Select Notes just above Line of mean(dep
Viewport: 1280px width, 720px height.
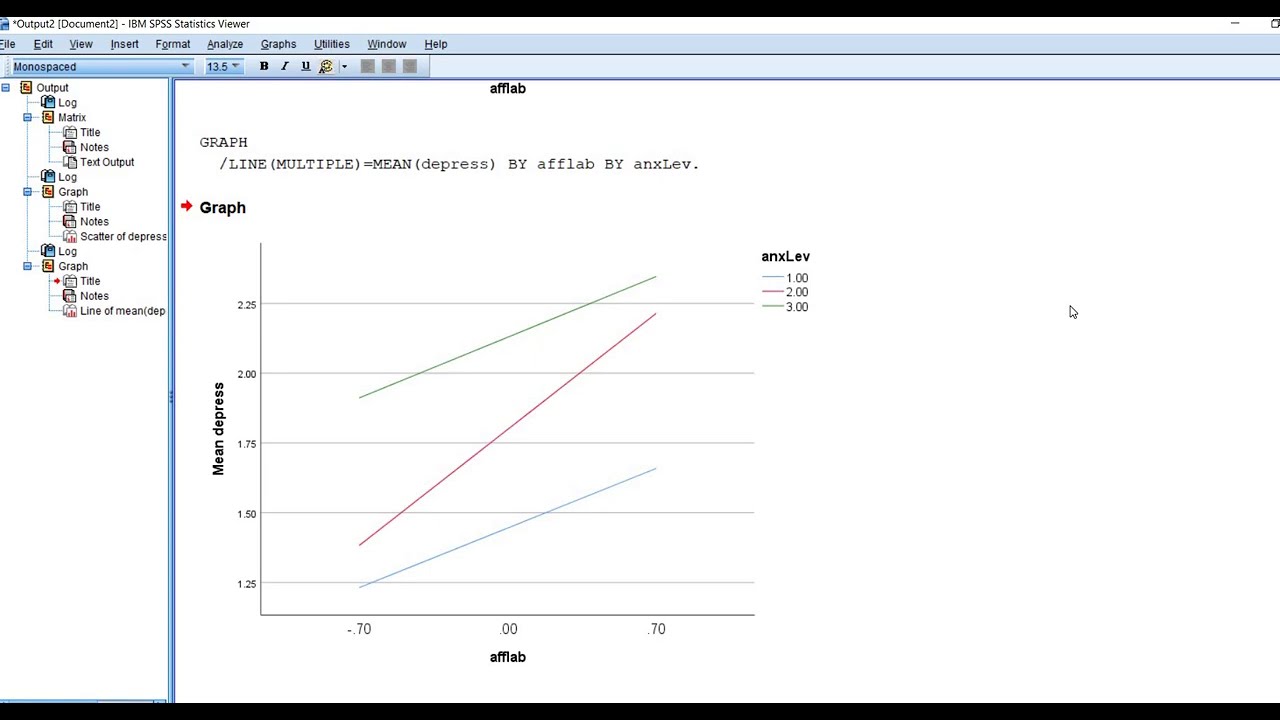click(x=94, y=296)
